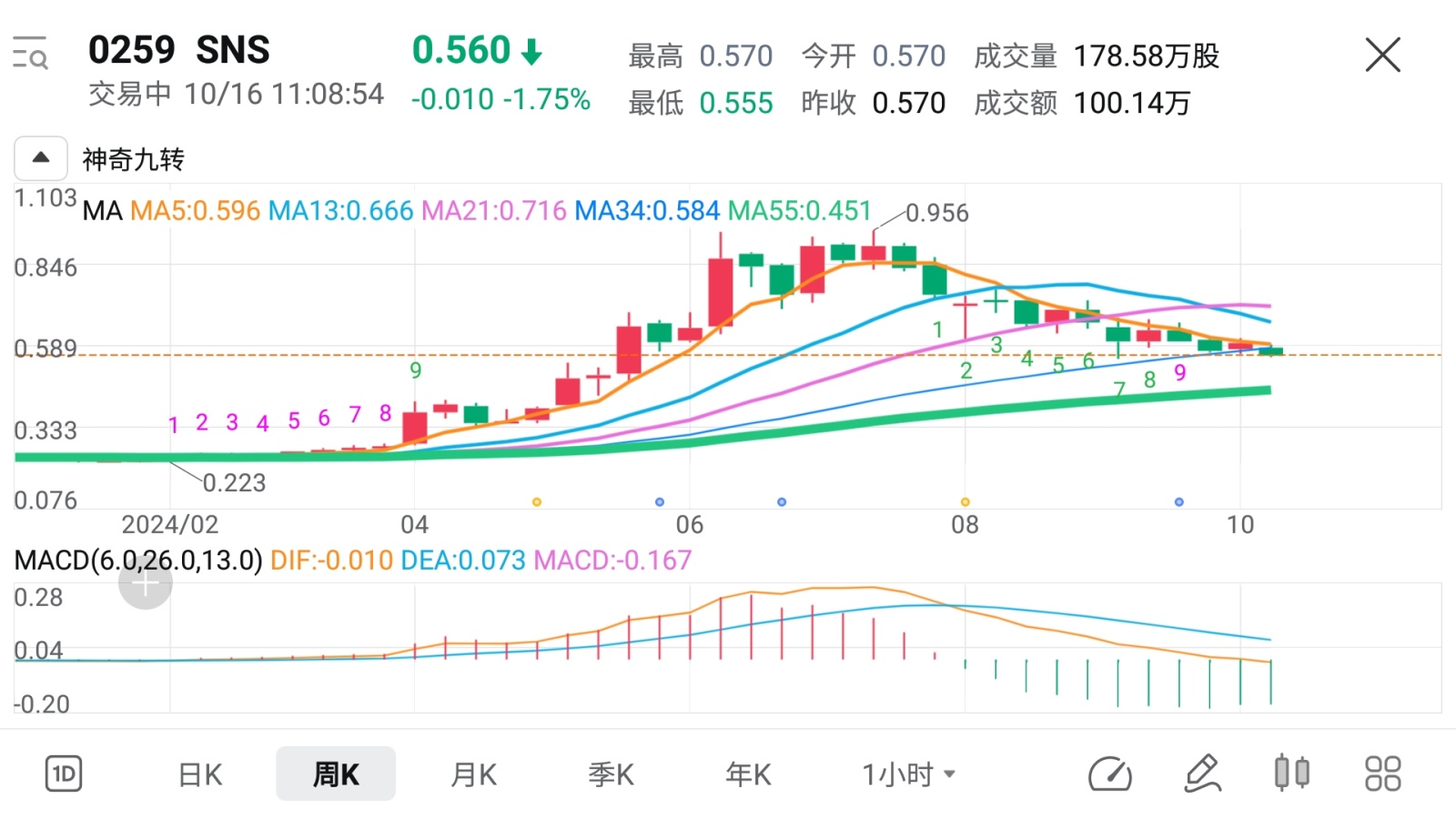Click the 2024/02 date axis label
This screenshot has width=1456, height=819.
[x=170, y=525]
